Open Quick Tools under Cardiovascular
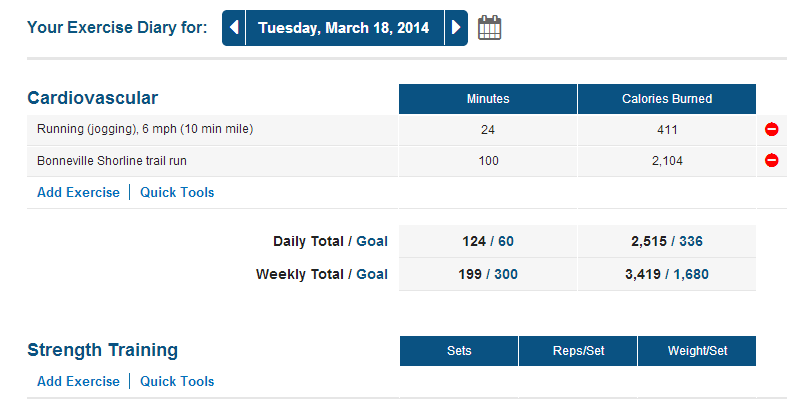The image size is (793, 407). 177,192
